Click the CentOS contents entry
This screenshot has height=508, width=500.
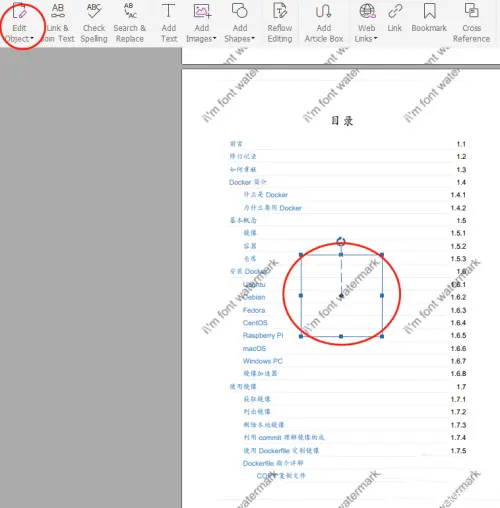point(255,323)
